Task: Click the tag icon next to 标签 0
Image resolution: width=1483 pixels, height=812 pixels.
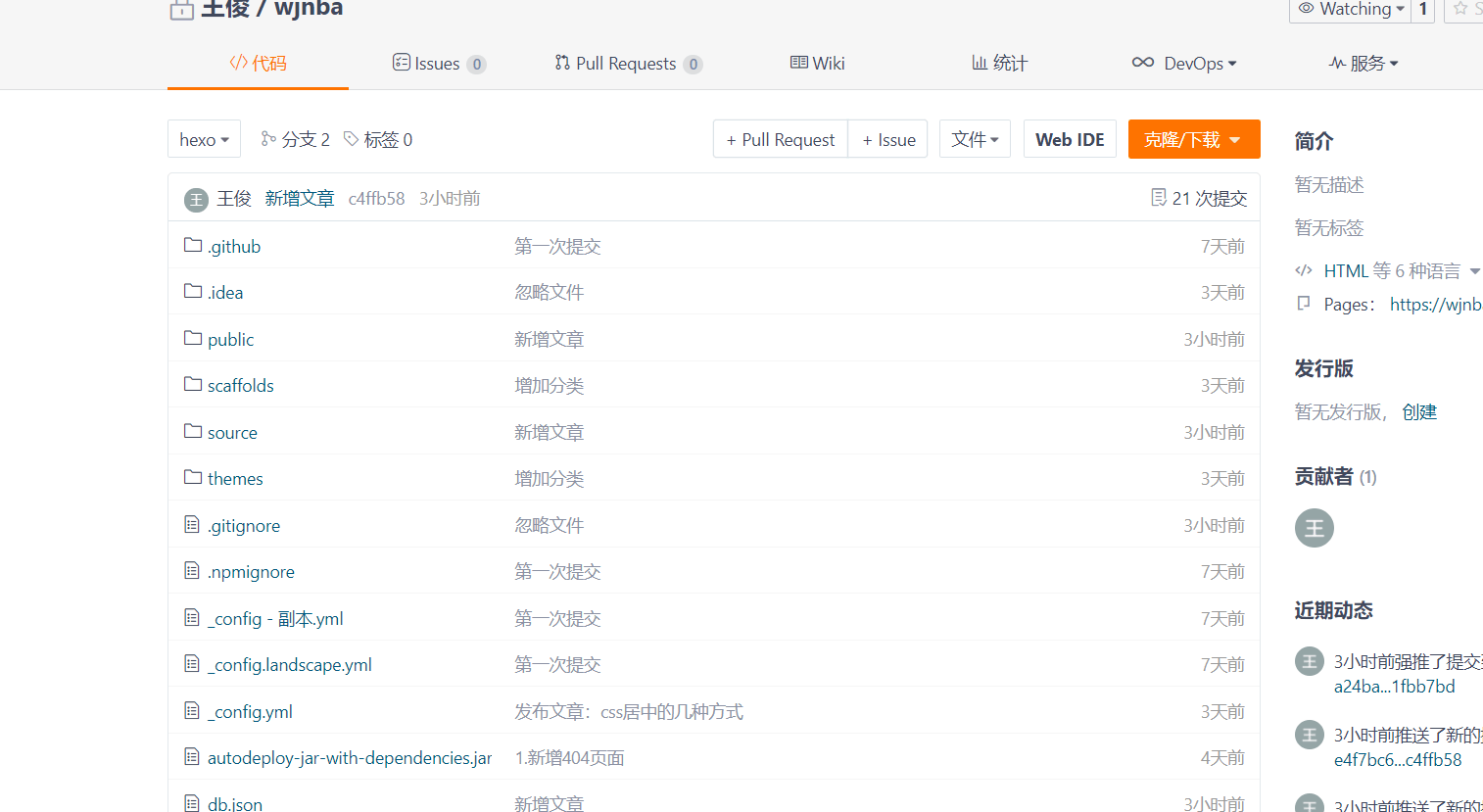Action: click(351, 139)
